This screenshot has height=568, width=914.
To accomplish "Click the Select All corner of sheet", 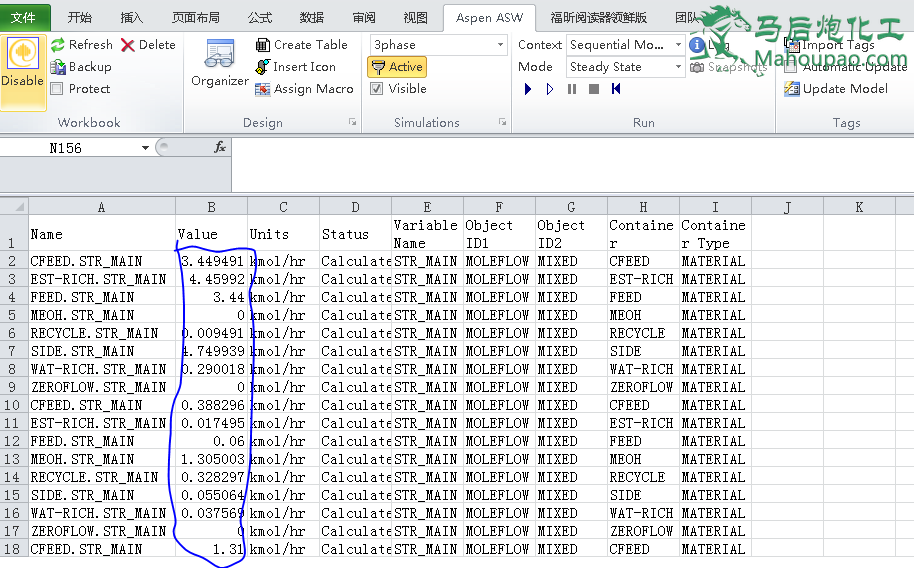I will tap(14, 207).
